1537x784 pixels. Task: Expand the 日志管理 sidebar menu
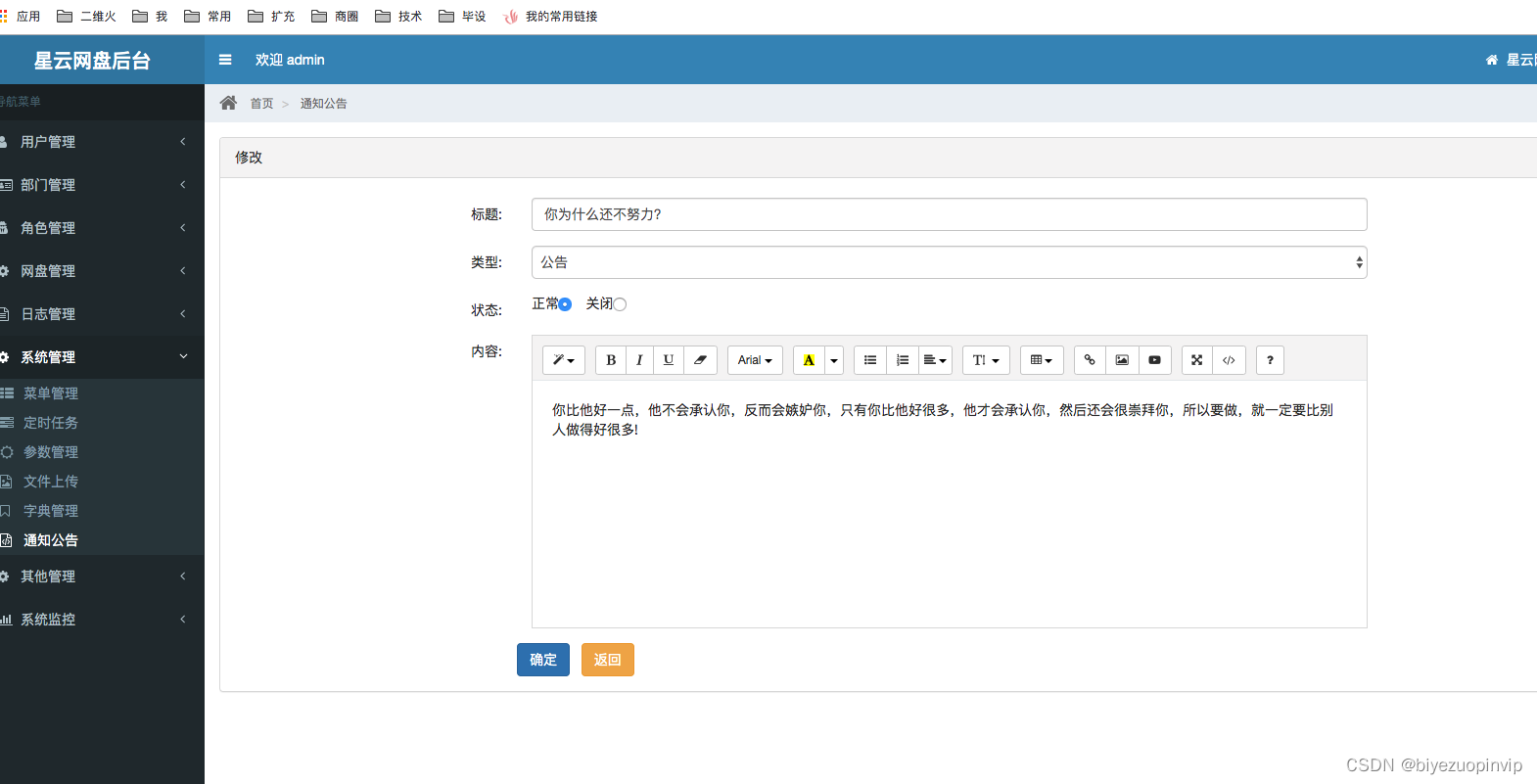coord(102,314)
